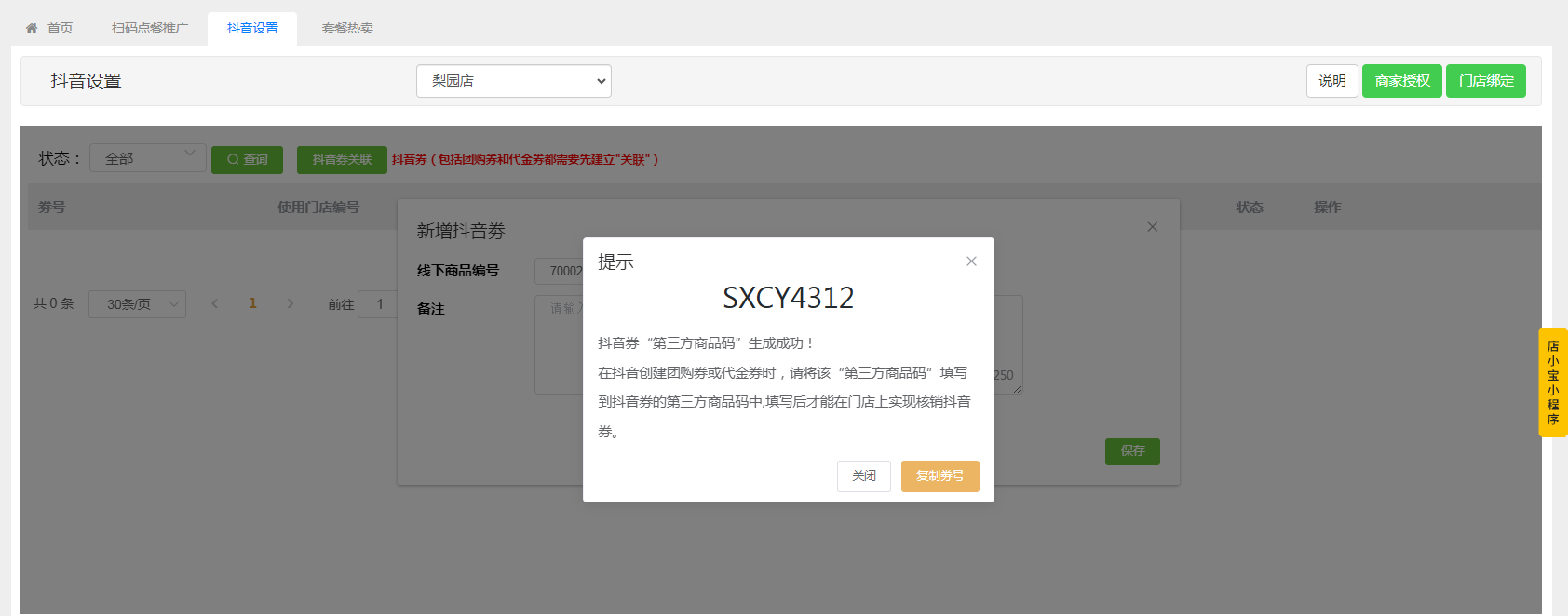The height and width of the screenshot is (616, 1568).
Task: Click the 复制券号 button
Action: [x=940, y=476]
